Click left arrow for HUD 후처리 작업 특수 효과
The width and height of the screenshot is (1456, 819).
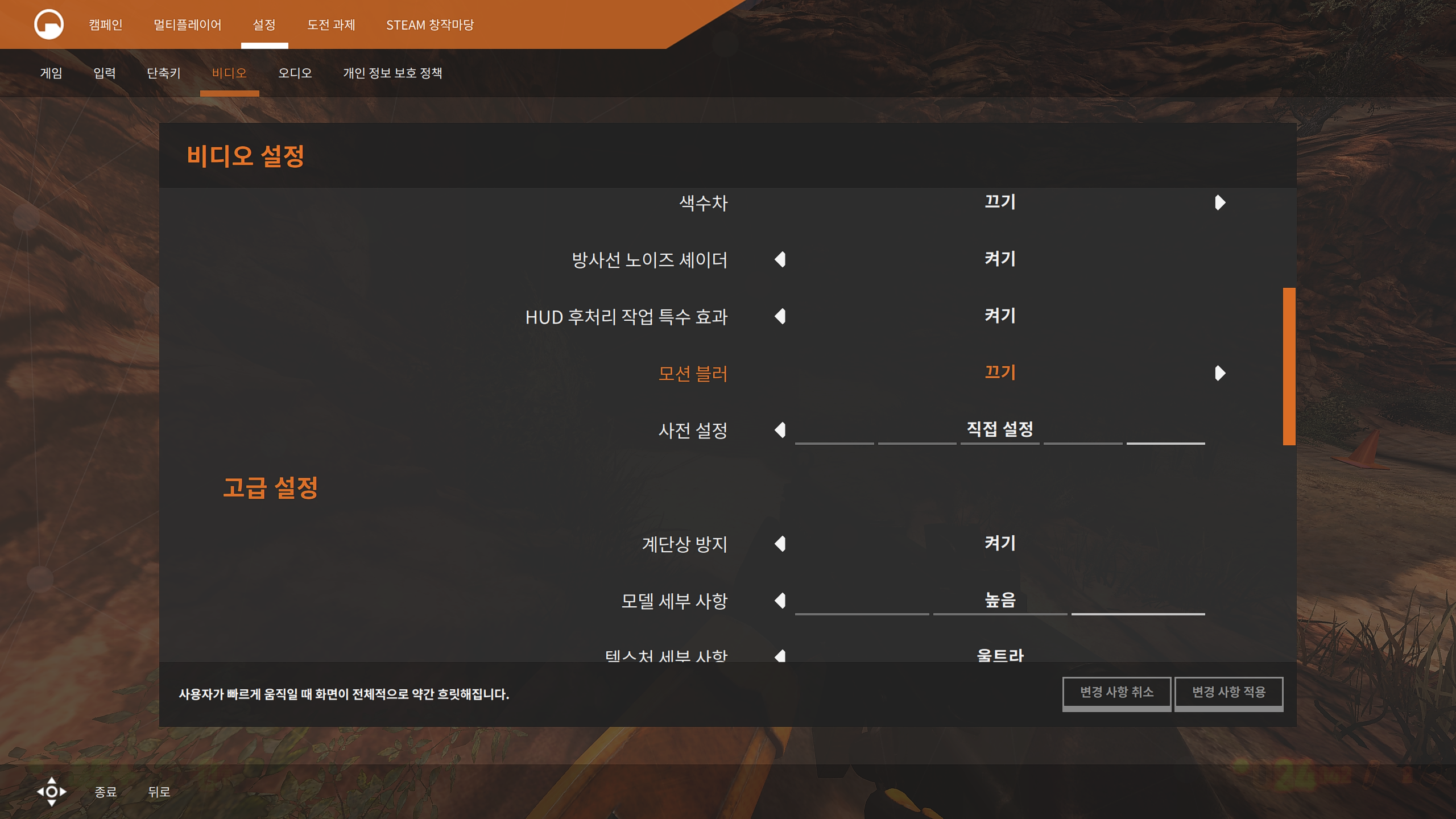coord(780,316)
